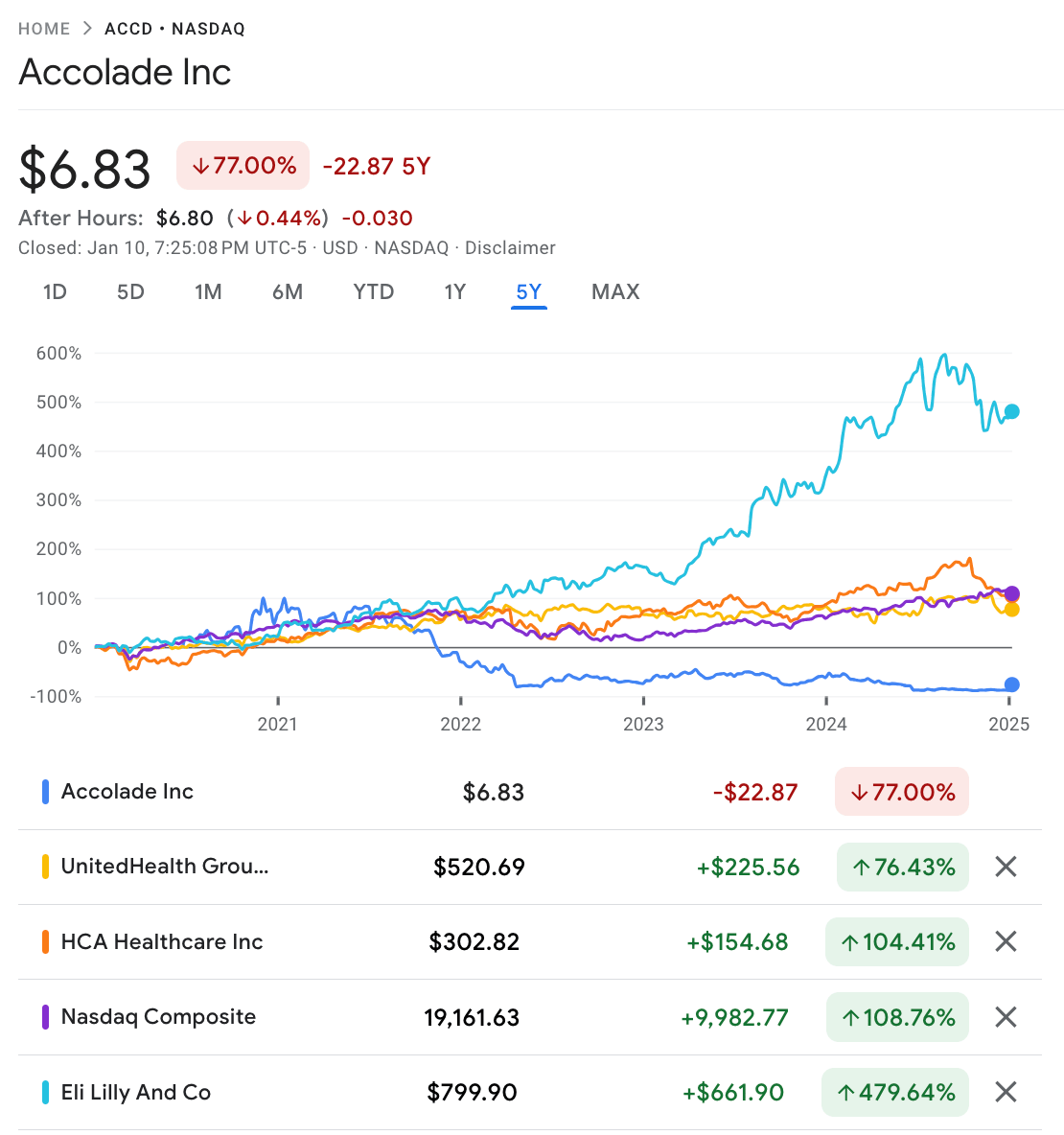This screenshot has height=1135, width=1064.
Task: Remove UnitedHealth Group comparison with X icon
Action: point(1006,867)
